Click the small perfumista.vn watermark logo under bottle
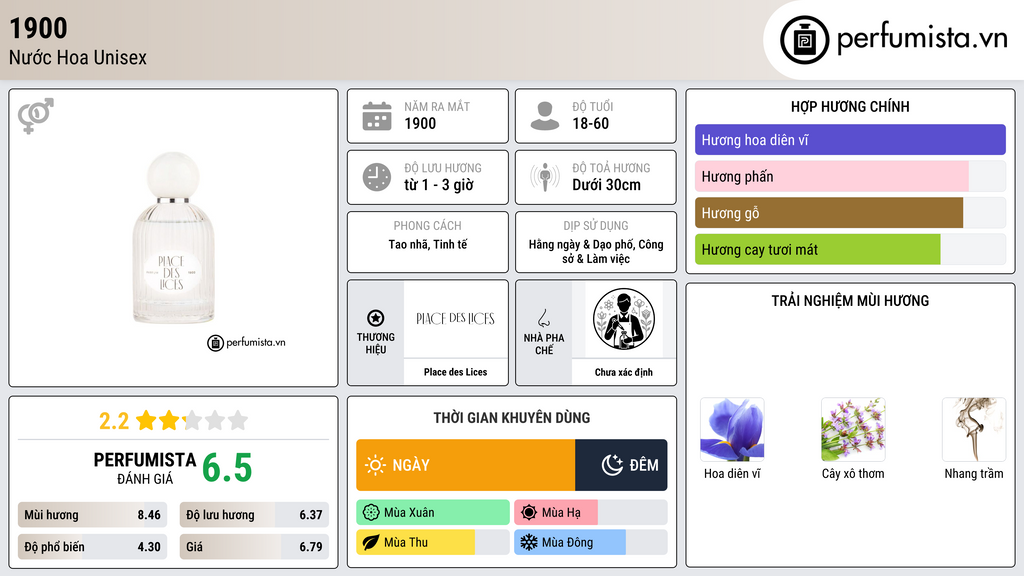The height and width of the screenshot is (576, 1024). 246,342
